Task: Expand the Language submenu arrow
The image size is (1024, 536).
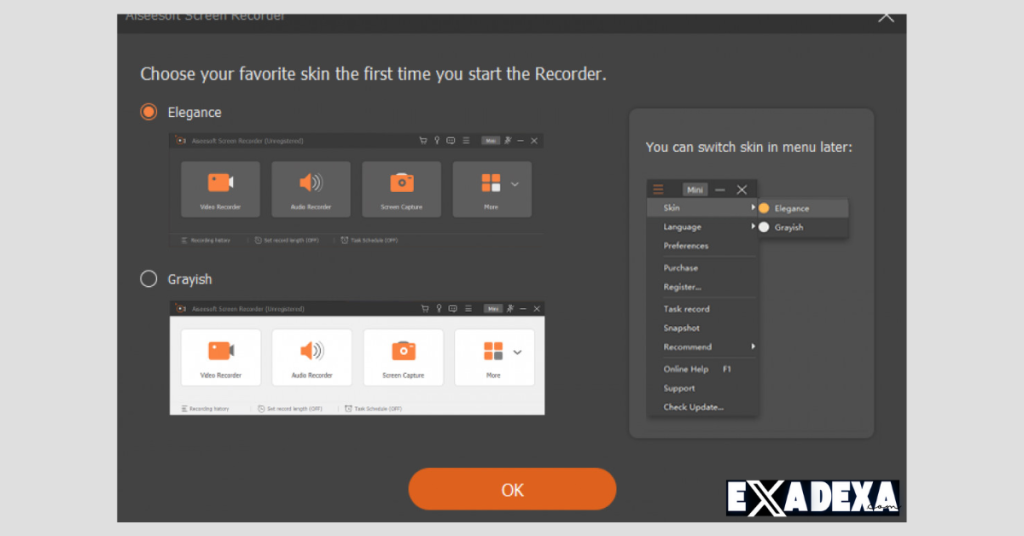Action: (753, 226)
